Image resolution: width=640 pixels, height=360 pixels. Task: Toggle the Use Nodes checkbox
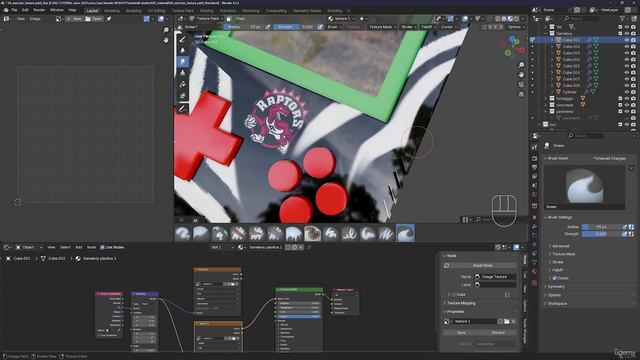pos(102,247)
